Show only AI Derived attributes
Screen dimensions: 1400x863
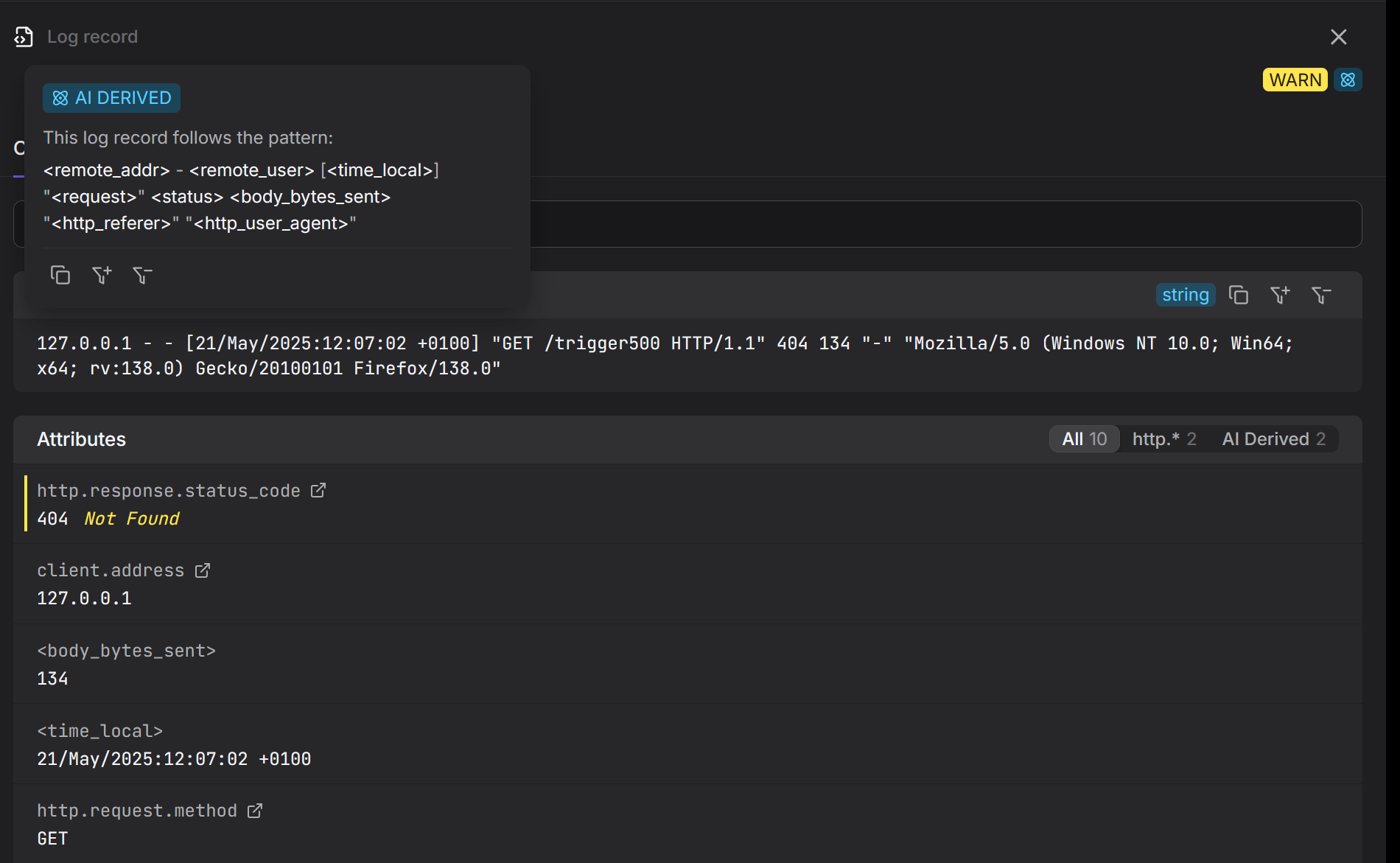[1274, 439]
